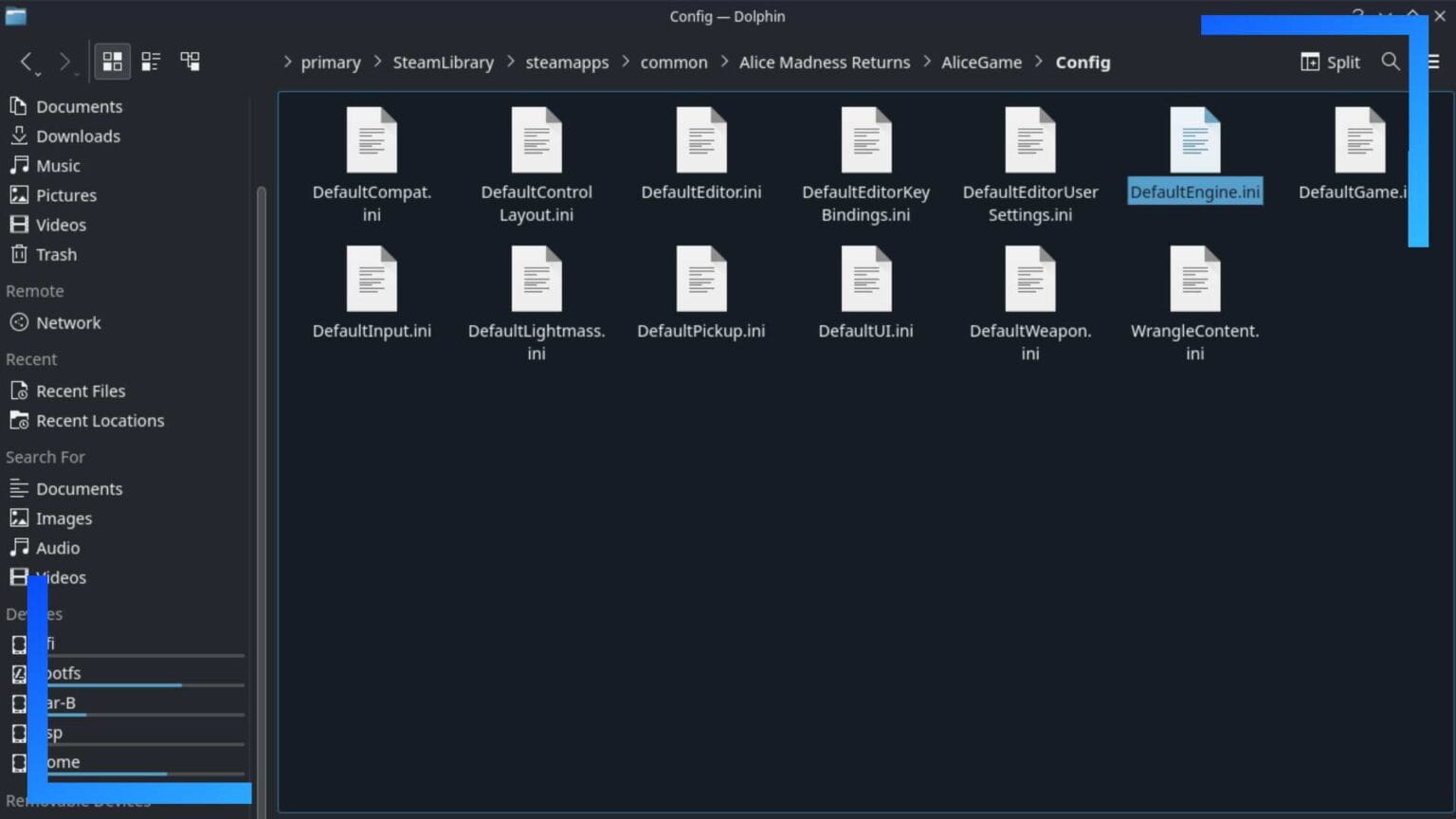
Task: Navigate to SteamLibrary in the breadcrumb
Action: 443,63
